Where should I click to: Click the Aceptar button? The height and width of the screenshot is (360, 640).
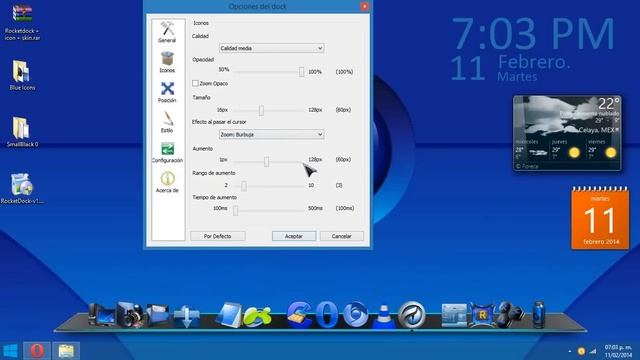(x=294, y=236)
